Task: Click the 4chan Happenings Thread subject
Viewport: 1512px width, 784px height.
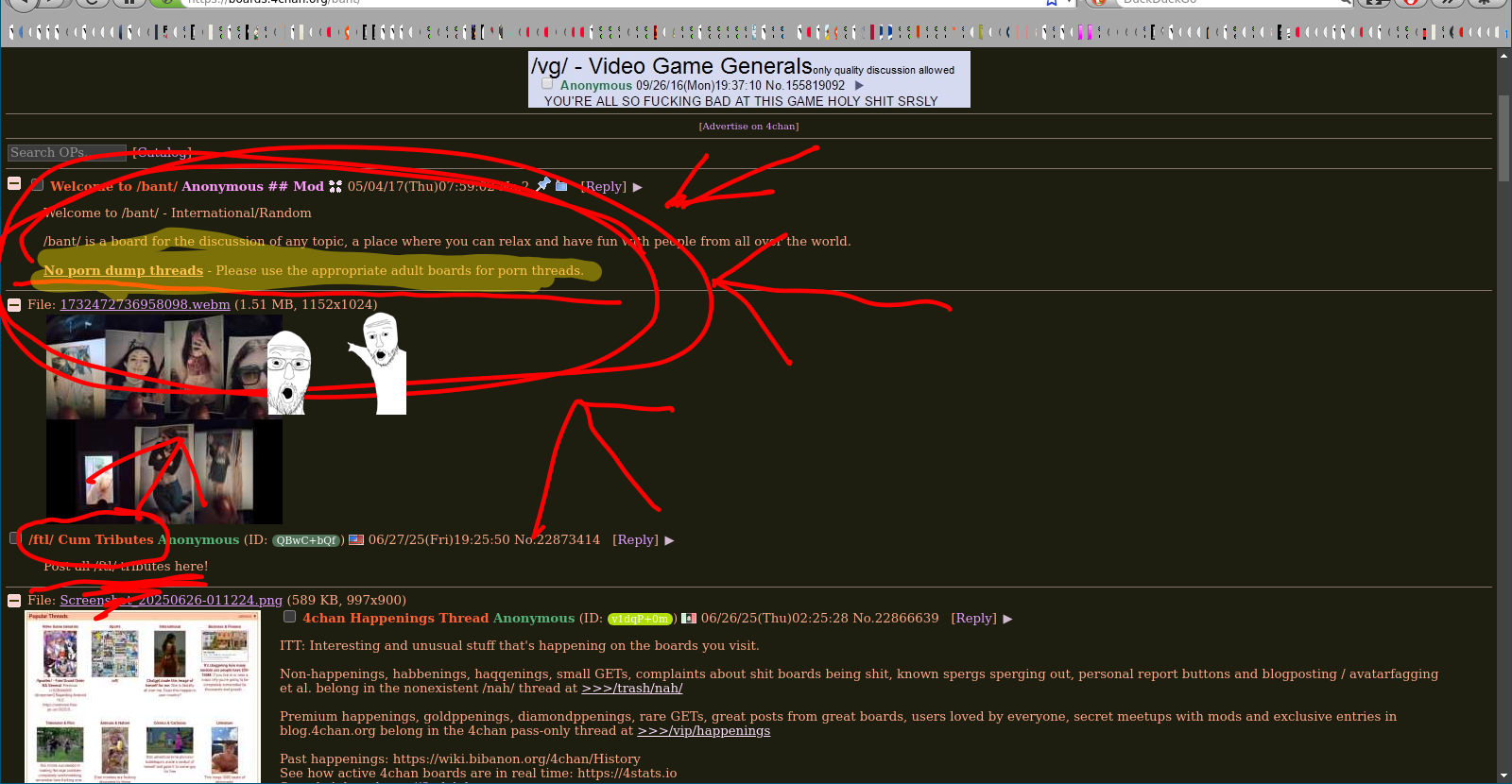Action: click(396, 619)
